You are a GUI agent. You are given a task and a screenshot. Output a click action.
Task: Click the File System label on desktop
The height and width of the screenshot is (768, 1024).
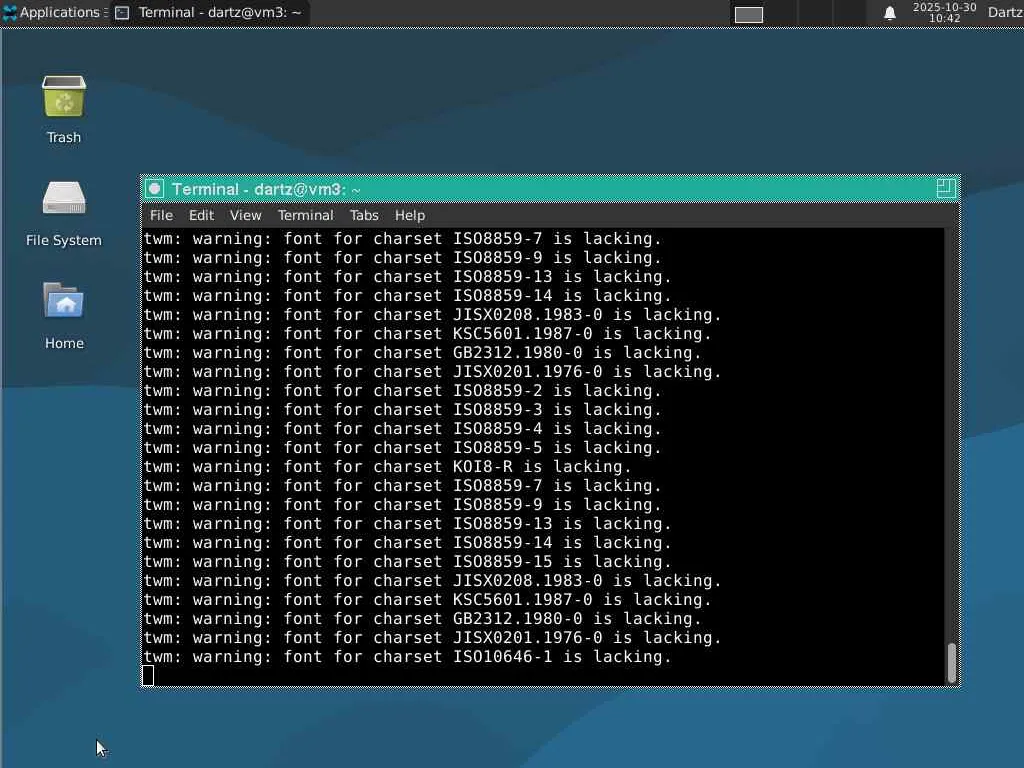coord(64,240)
